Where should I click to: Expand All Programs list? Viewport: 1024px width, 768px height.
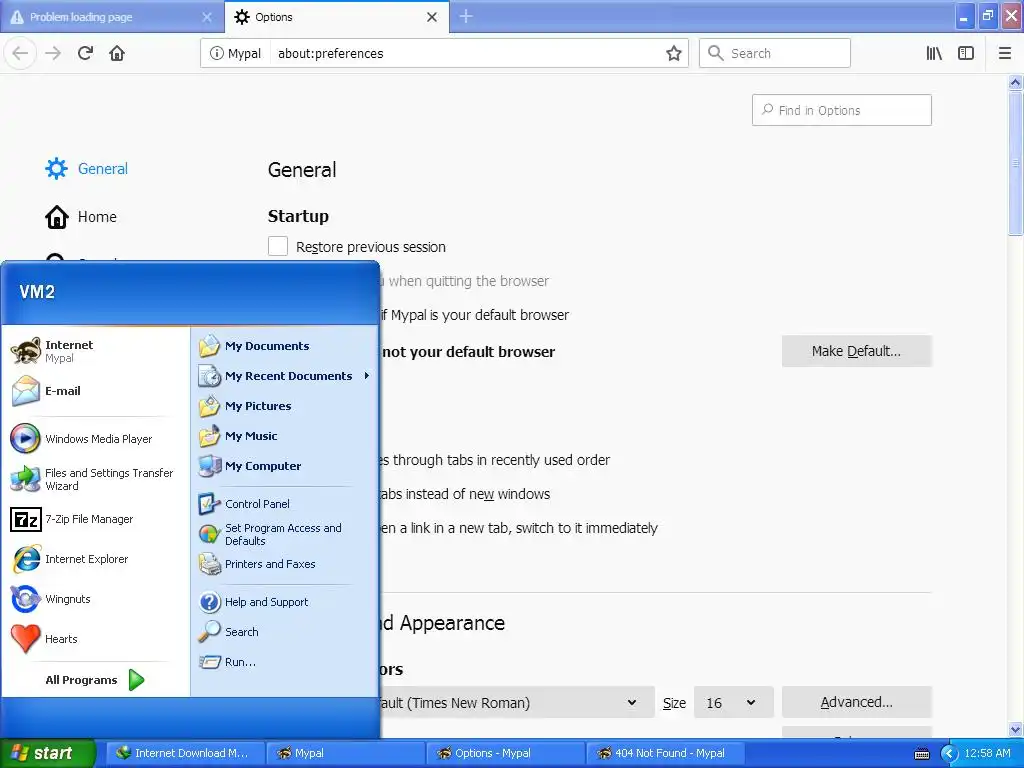tap(95, 680)
